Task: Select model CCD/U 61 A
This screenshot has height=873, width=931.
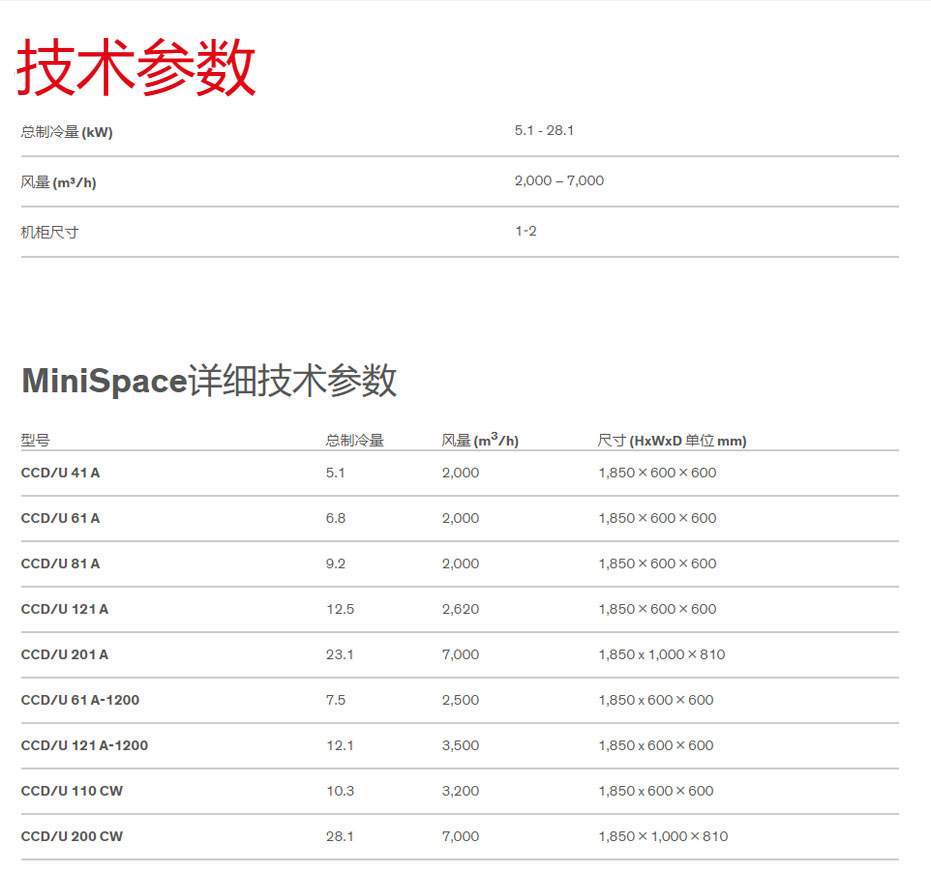Action: pyautogui.click(x=60, y=518)
